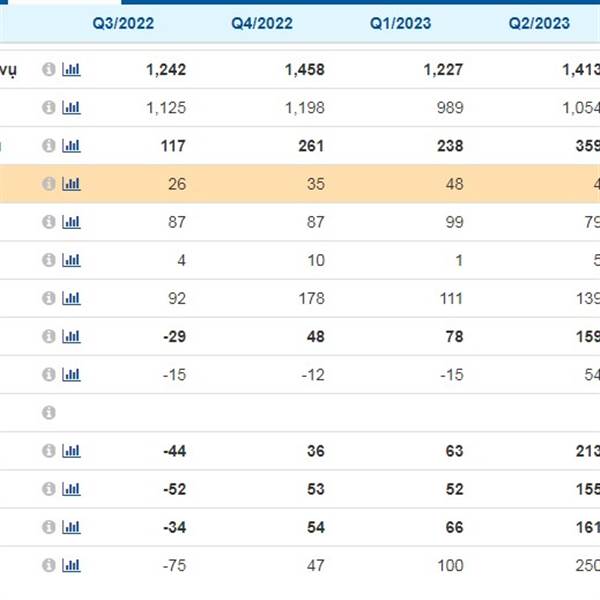Select the Q3/2022 column header

(123, 23)
